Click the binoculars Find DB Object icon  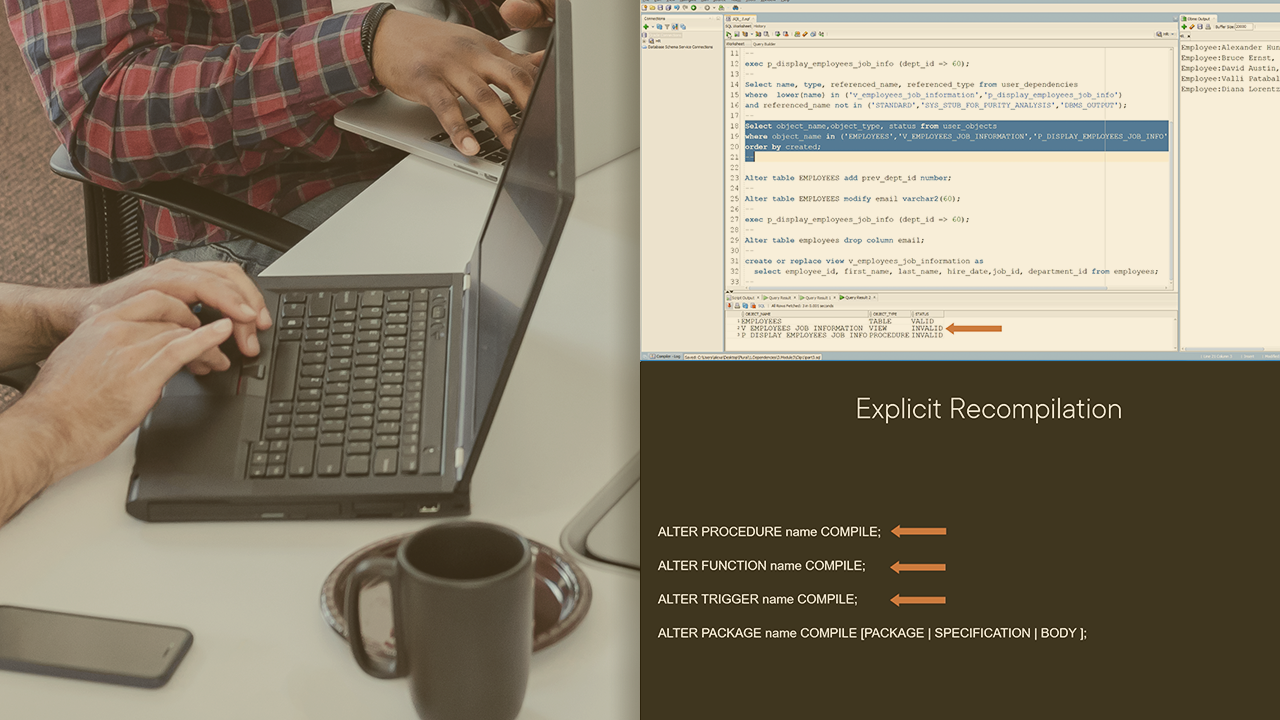735,8
